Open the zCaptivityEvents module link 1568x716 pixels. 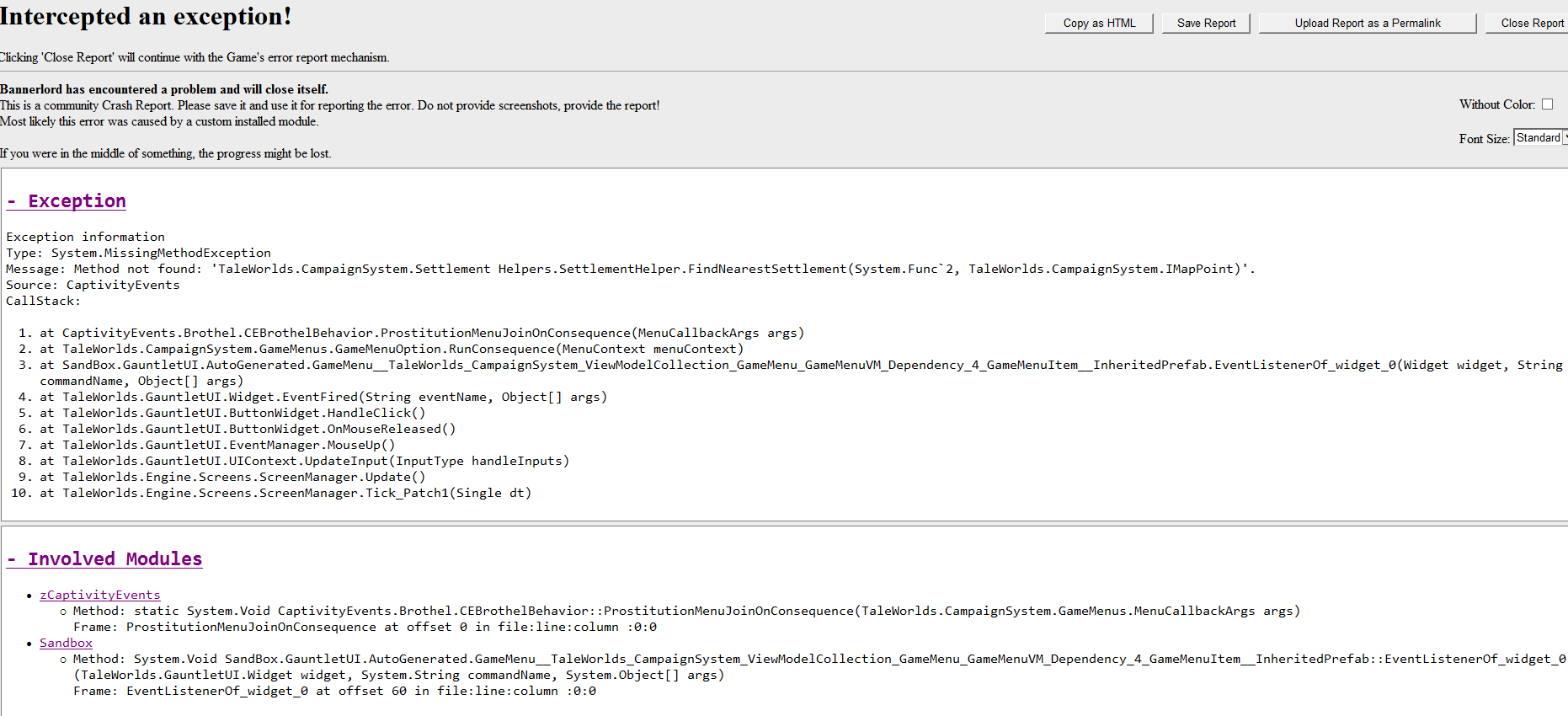tap(99, 595)
